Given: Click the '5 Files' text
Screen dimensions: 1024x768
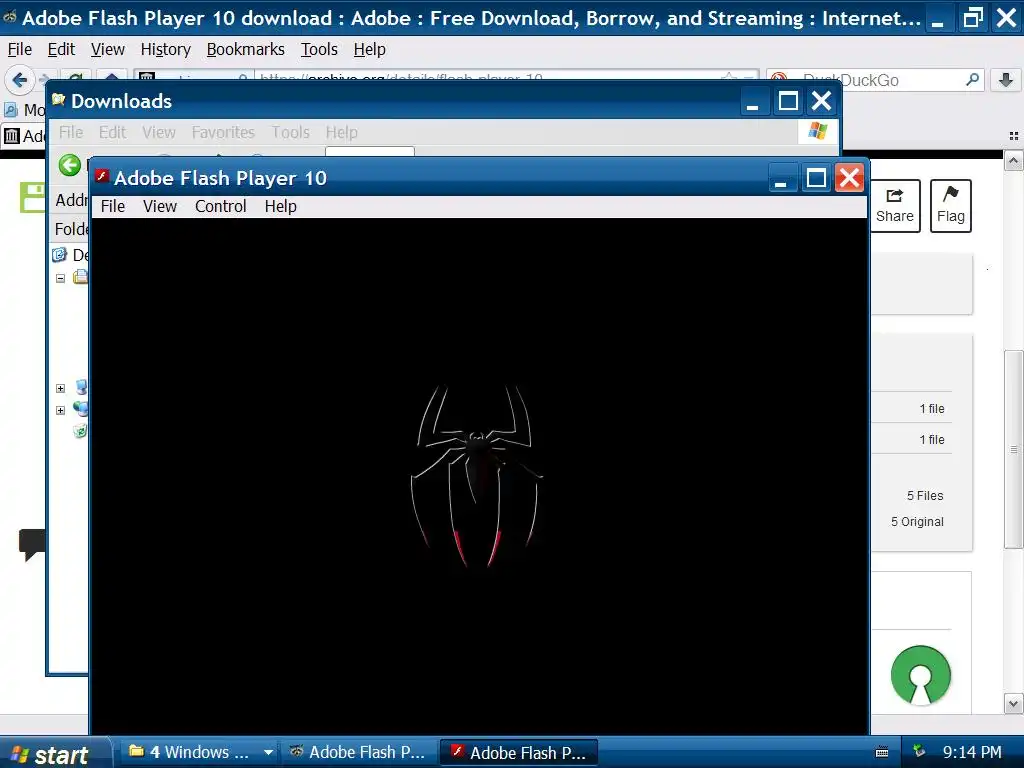Looking at the screenshot, I should pos(925,496).
